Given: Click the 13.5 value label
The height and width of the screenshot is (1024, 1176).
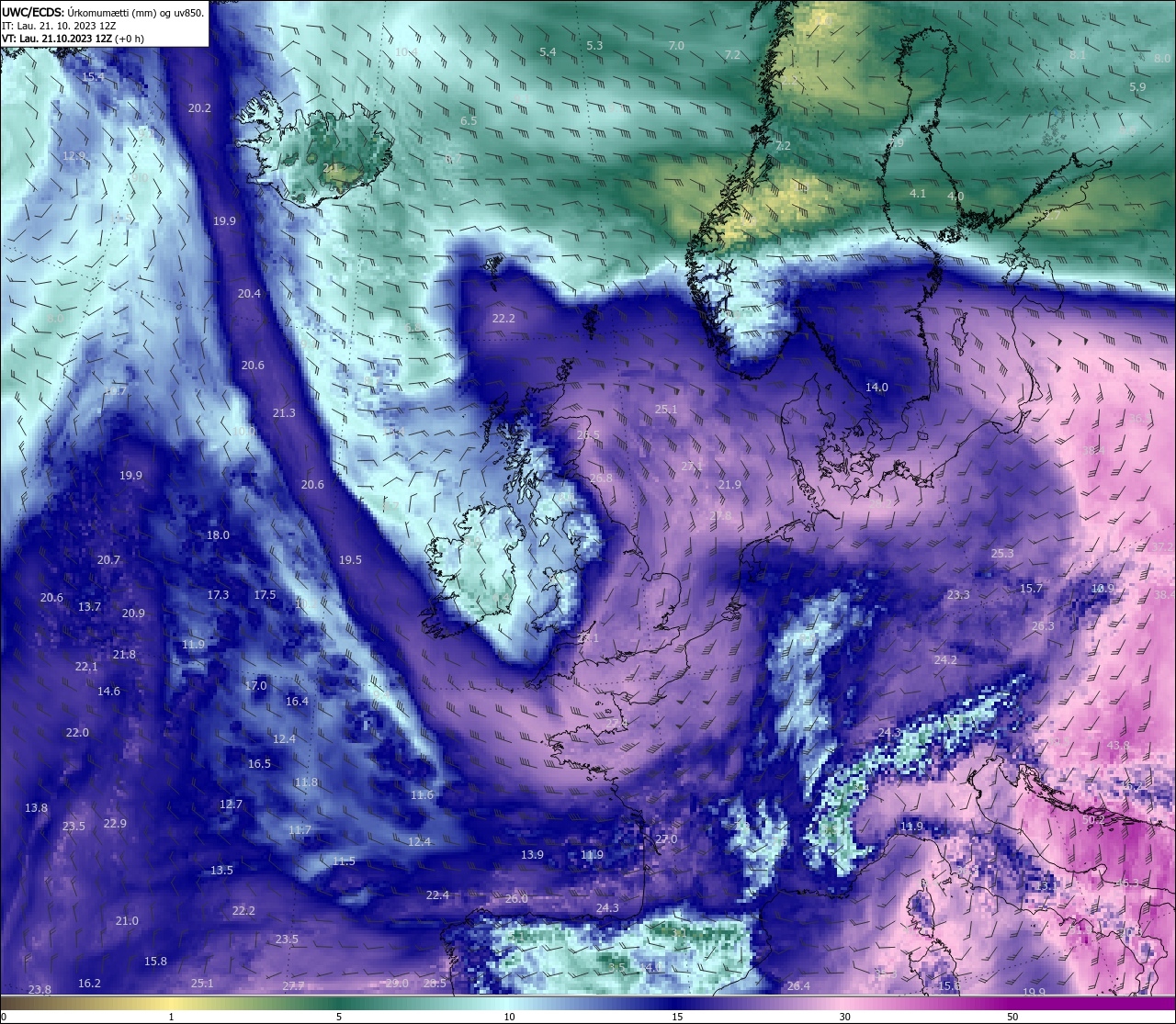Looking at the screenshot, I should tap(221, 871).
